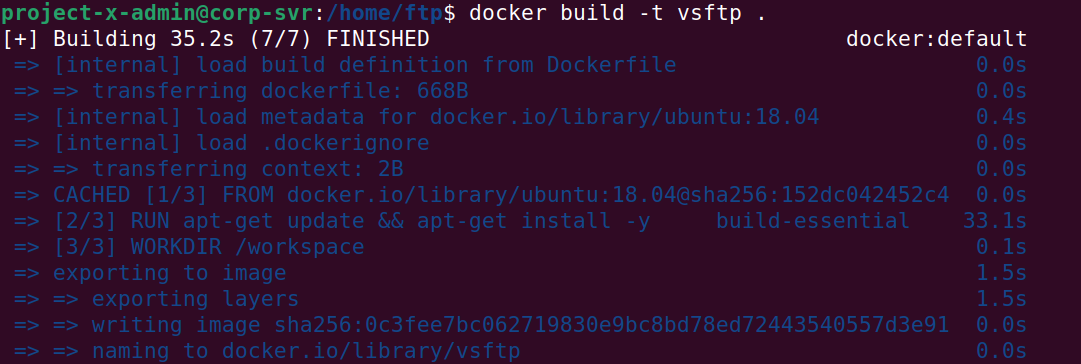Viewport: 1081px width, 364px height.
Task: Click the docker build command text
Action: [x=617, y=13]
